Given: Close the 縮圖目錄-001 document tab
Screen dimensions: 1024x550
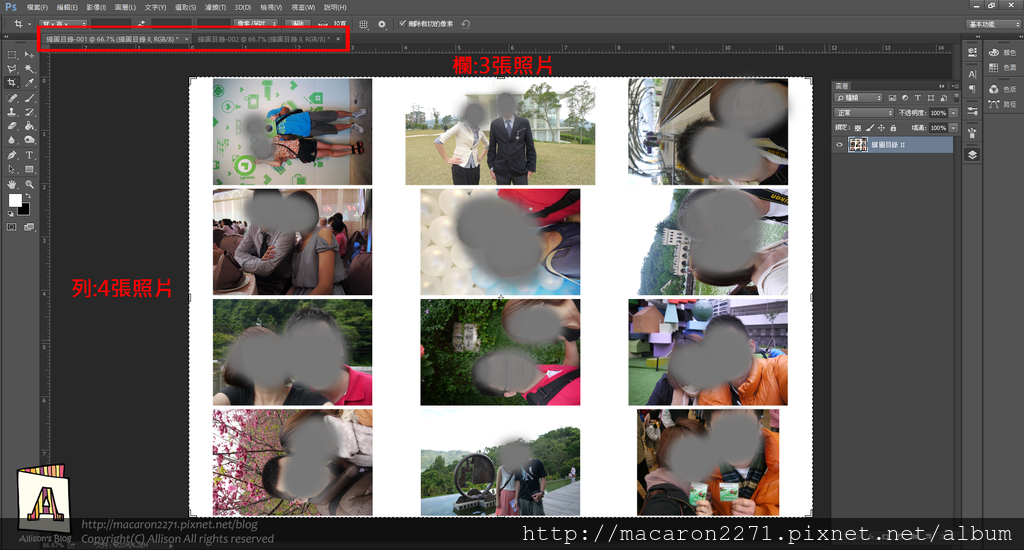Looking at the screenshot, I should coord(187,39).
